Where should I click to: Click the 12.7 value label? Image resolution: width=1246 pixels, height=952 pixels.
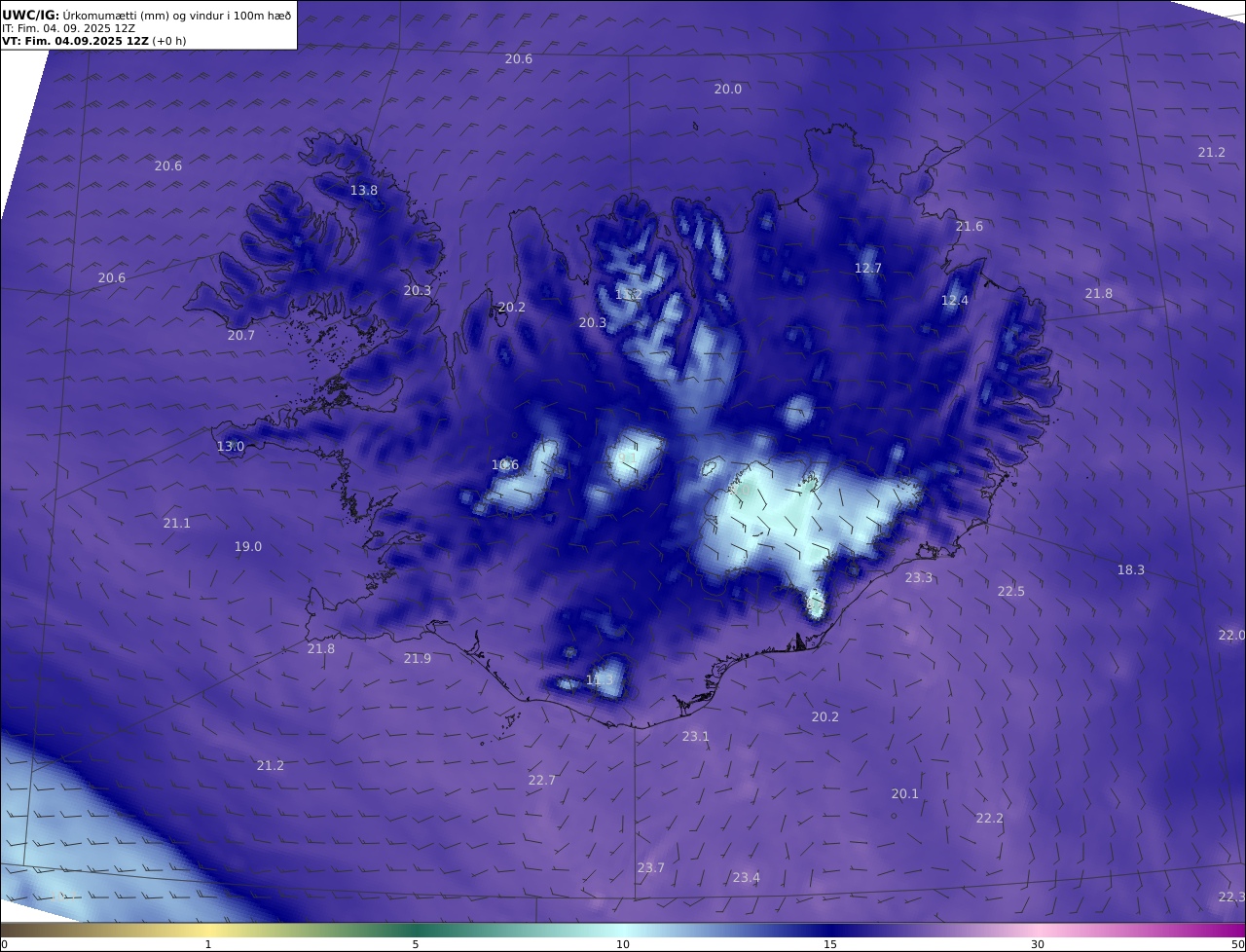pyautogui.click(x=868, y=269)
